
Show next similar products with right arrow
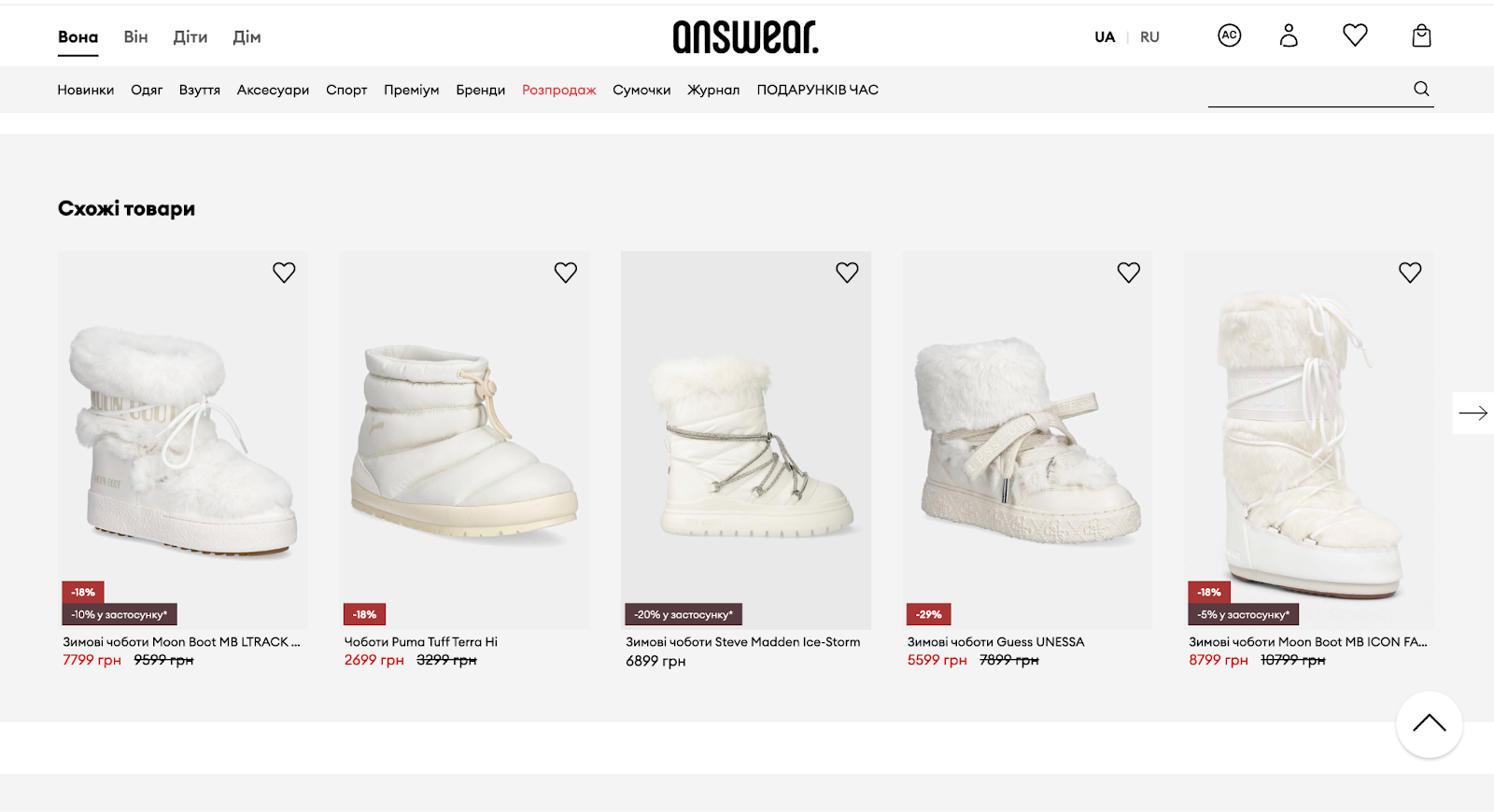pyautogui.click(x=1473, y=413)
